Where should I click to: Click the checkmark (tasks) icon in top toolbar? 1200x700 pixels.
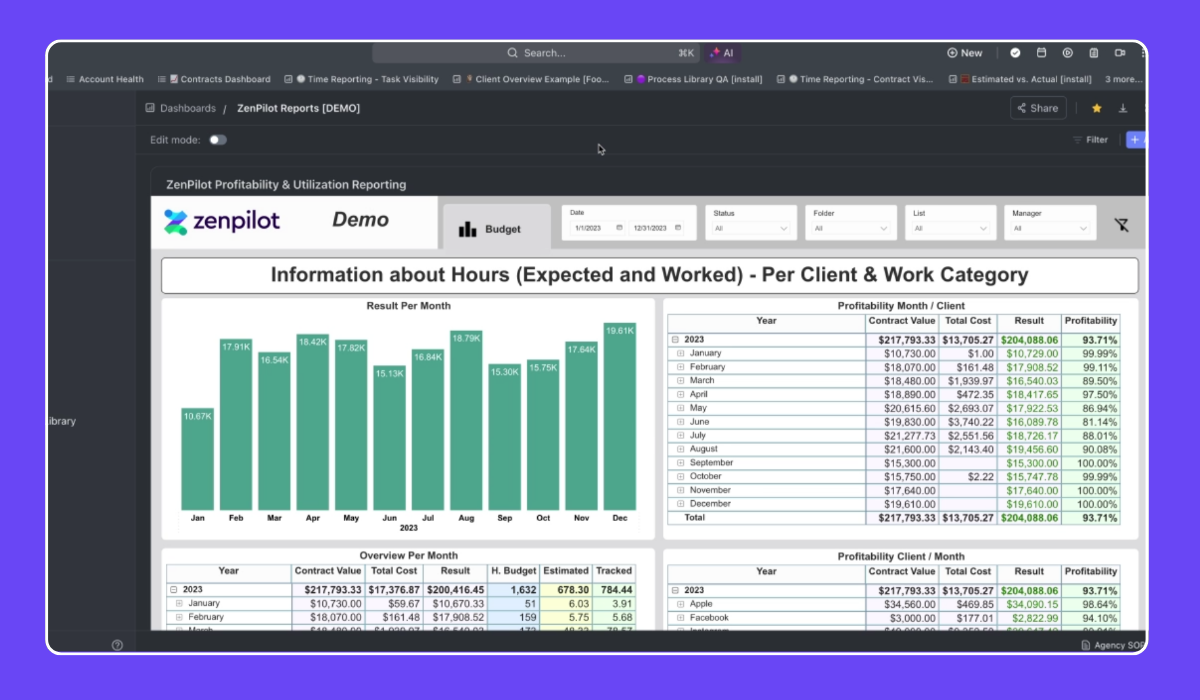pyautogui.click(x=1016, y=53)
